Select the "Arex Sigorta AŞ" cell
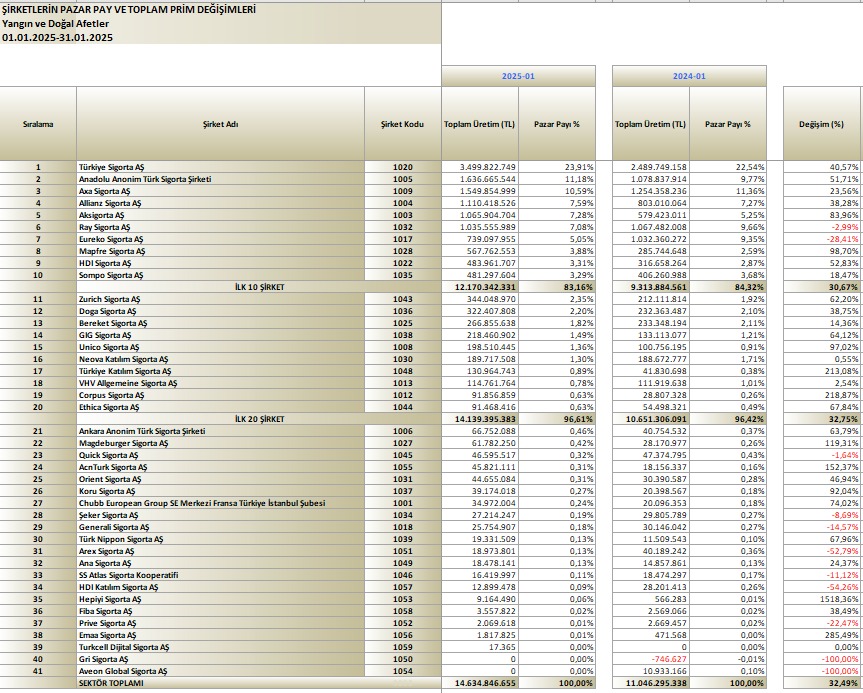This screenshot has height=693, width=863. (220, 552)
